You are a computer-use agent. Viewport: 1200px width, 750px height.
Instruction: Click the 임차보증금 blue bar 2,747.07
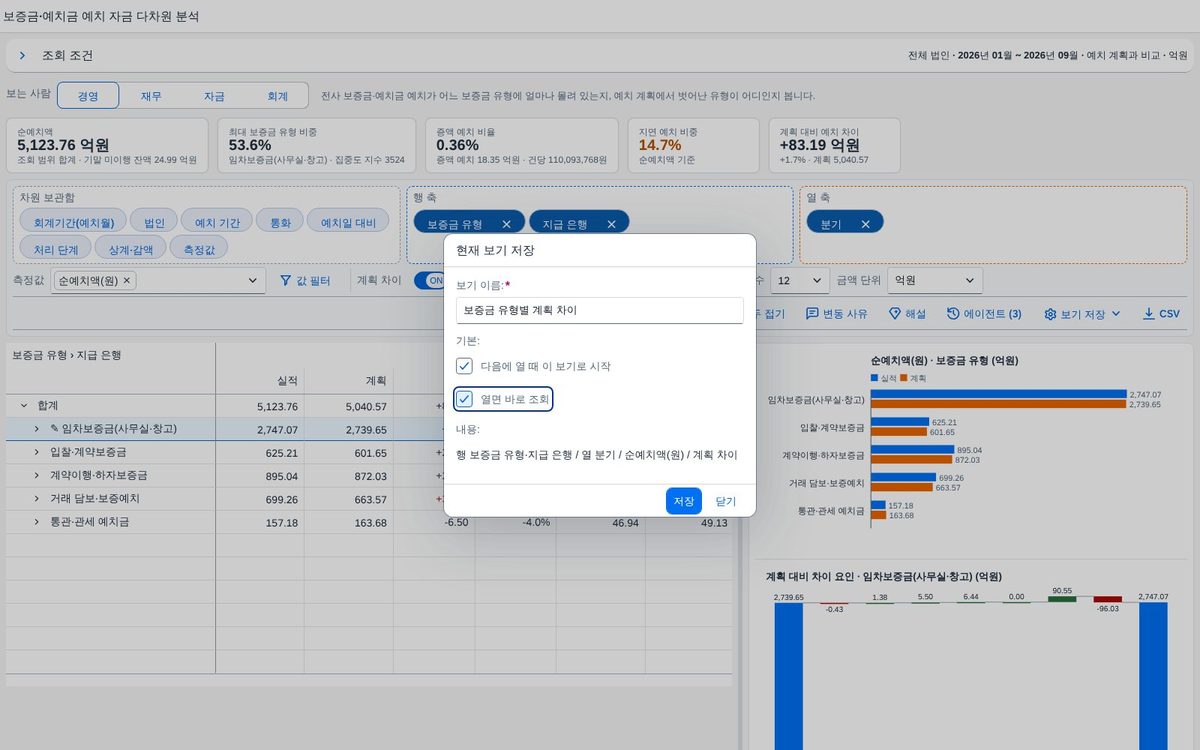click(998, 394)
